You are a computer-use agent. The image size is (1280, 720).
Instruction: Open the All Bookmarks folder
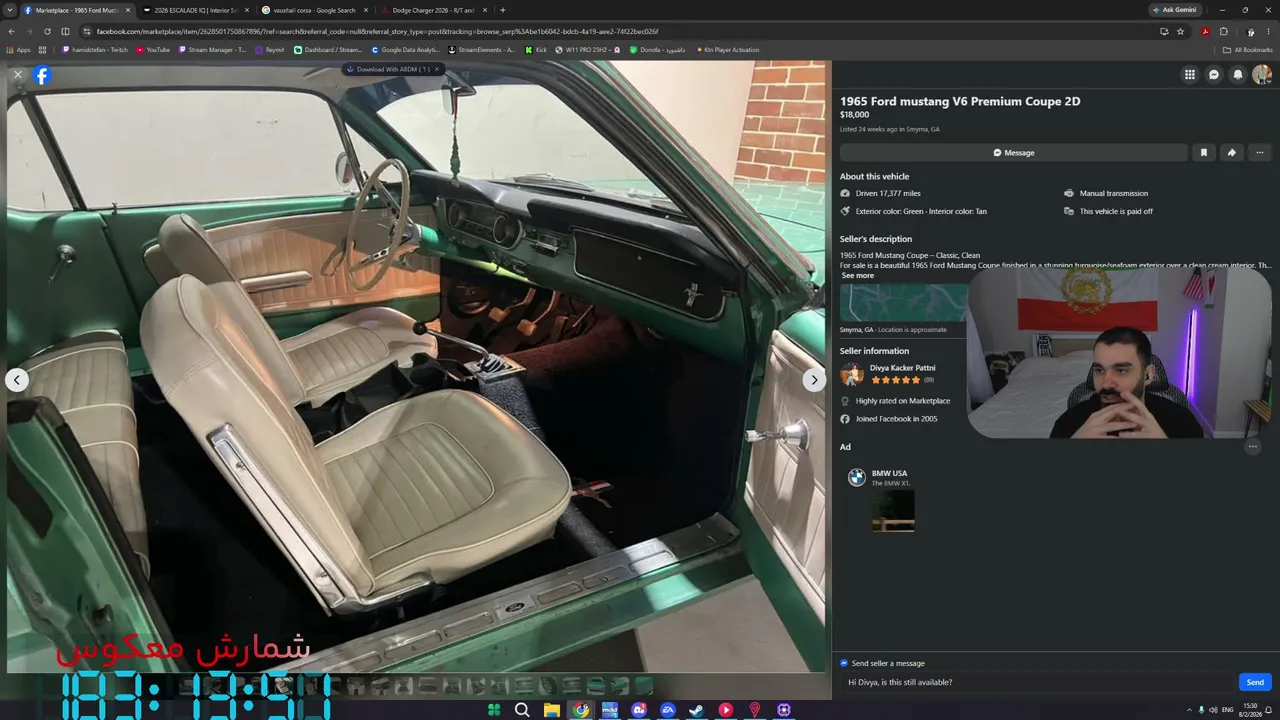point(1248,50)
